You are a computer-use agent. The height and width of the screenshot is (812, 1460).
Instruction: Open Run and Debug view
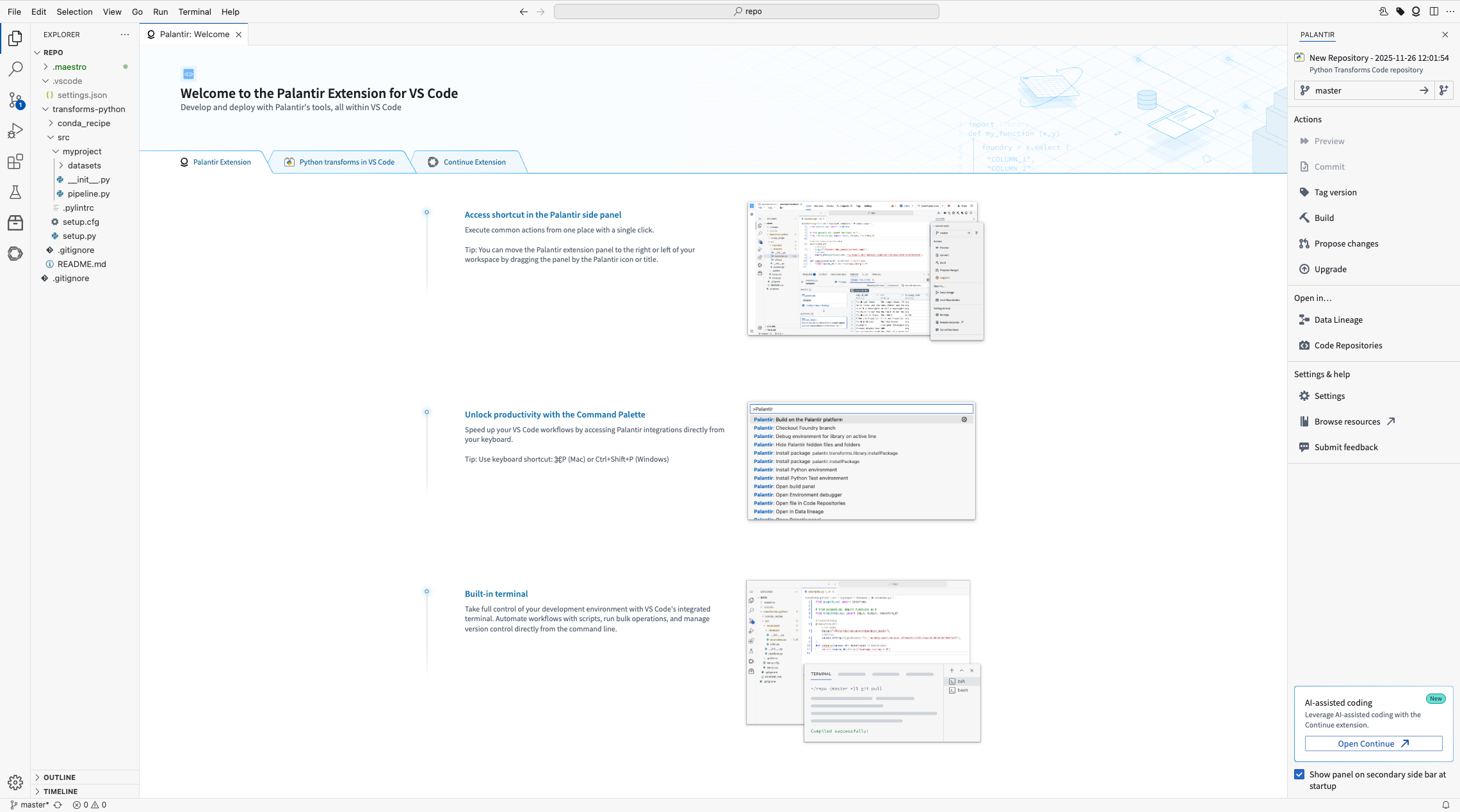coord(15,131)
